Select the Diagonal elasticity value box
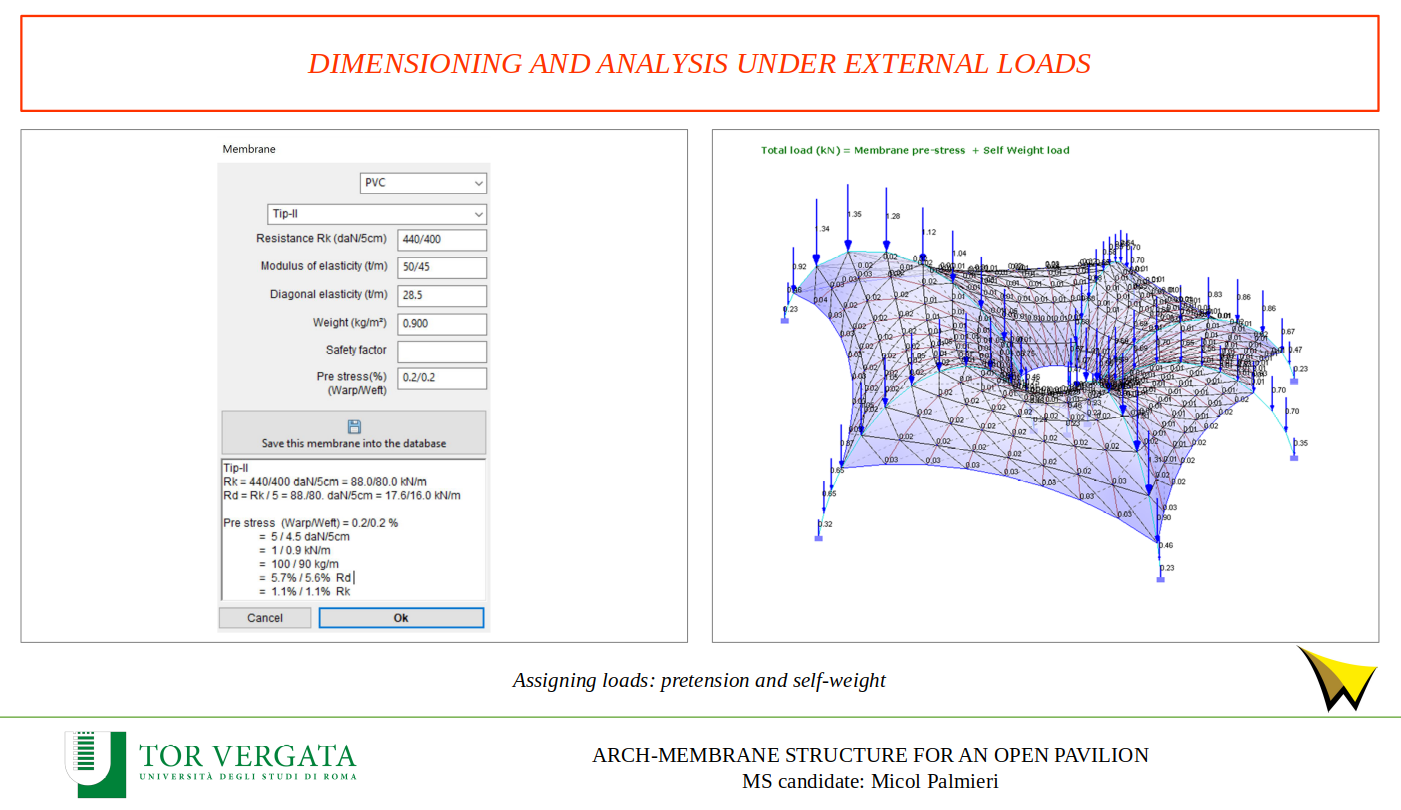The image size is (1401, 810). (x=441, y=296)
